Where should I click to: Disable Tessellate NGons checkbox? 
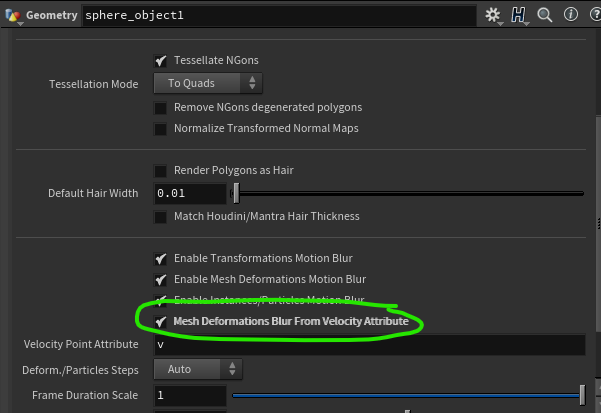tap(160, 61)
